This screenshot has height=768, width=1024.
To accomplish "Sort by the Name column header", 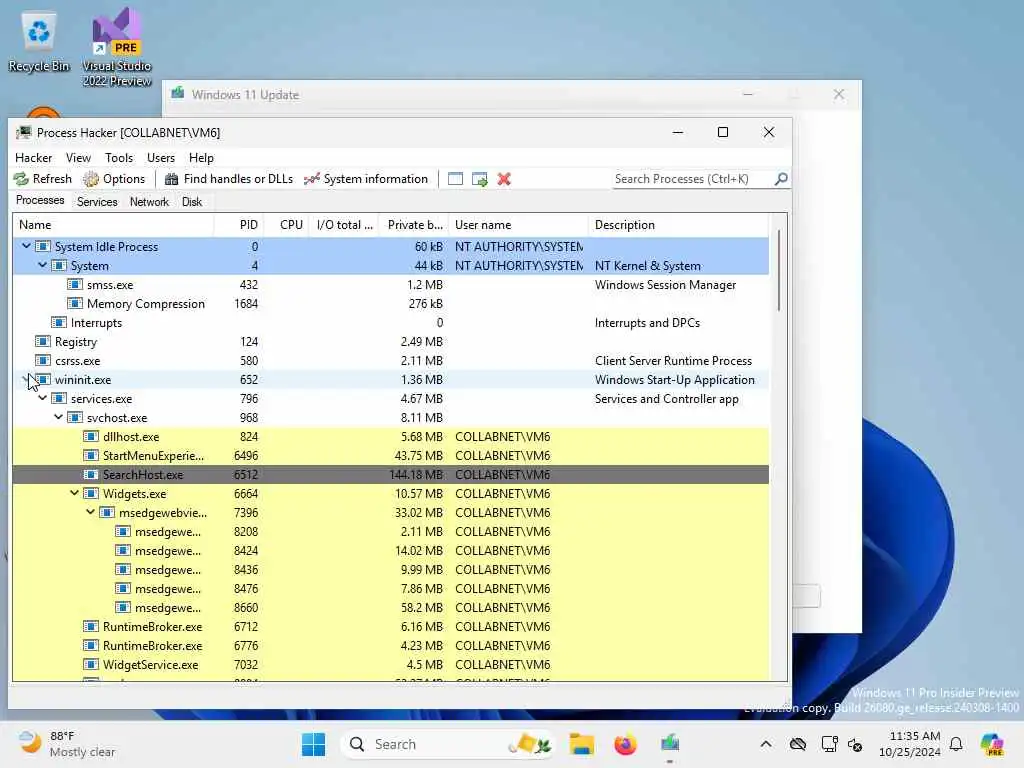I will pos(113,225).
